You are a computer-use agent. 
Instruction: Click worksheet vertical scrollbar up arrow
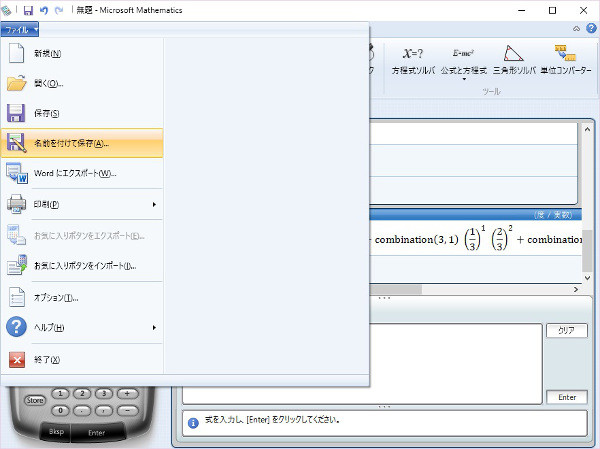pos(587,129)
